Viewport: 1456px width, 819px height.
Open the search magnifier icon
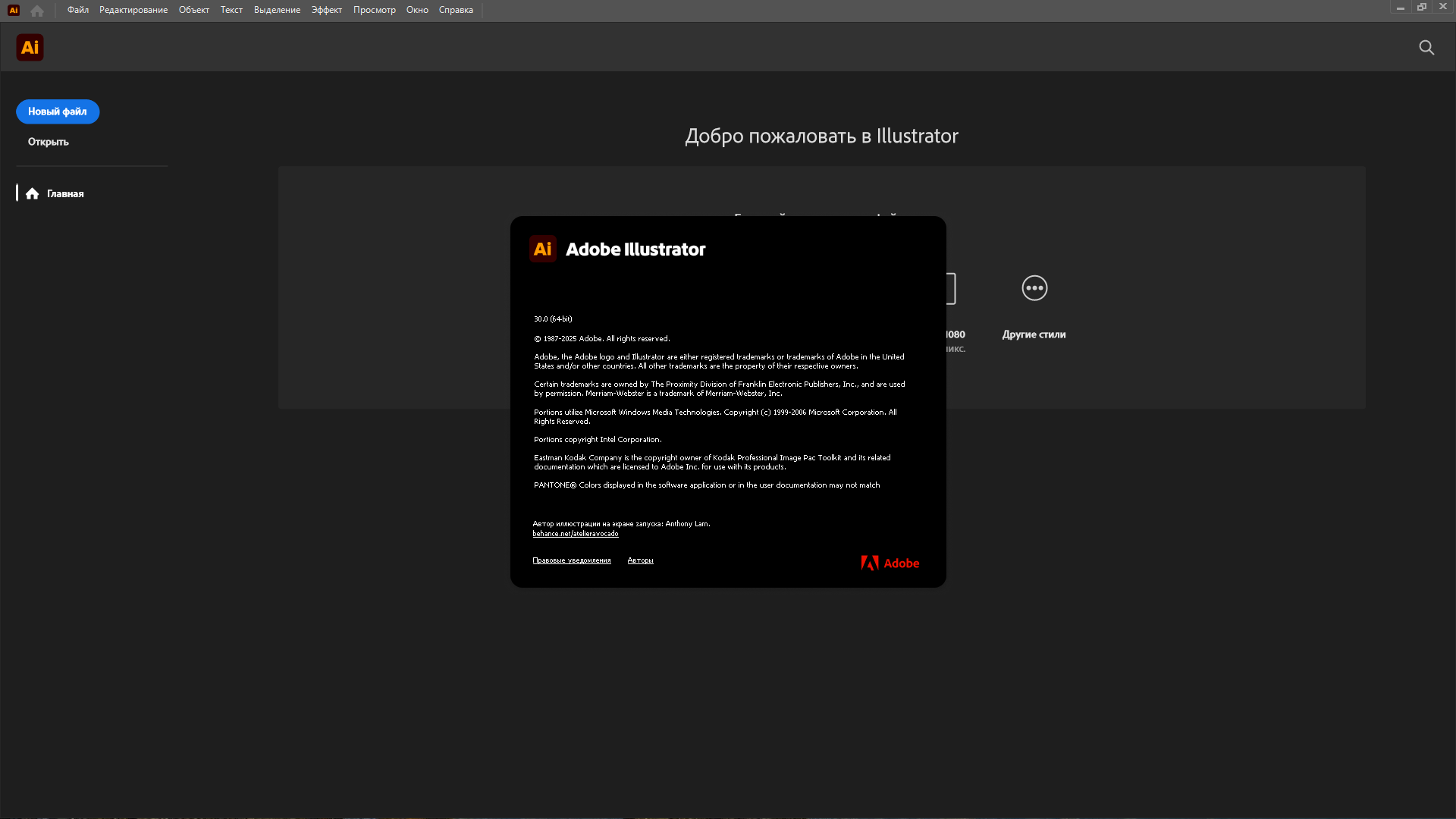[1426, 48]
